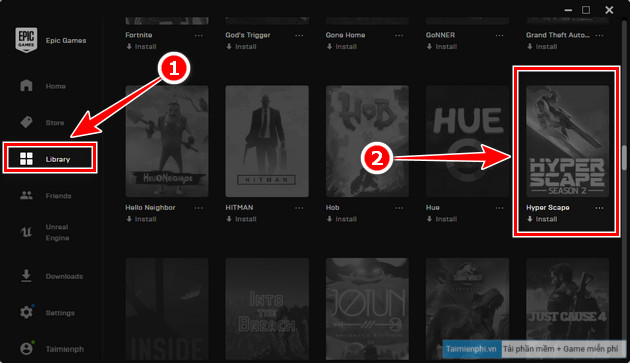Screen dimensions: 630x363
Task: Click the Hello Neighbor title text
Action: click(x=150, y=207)
